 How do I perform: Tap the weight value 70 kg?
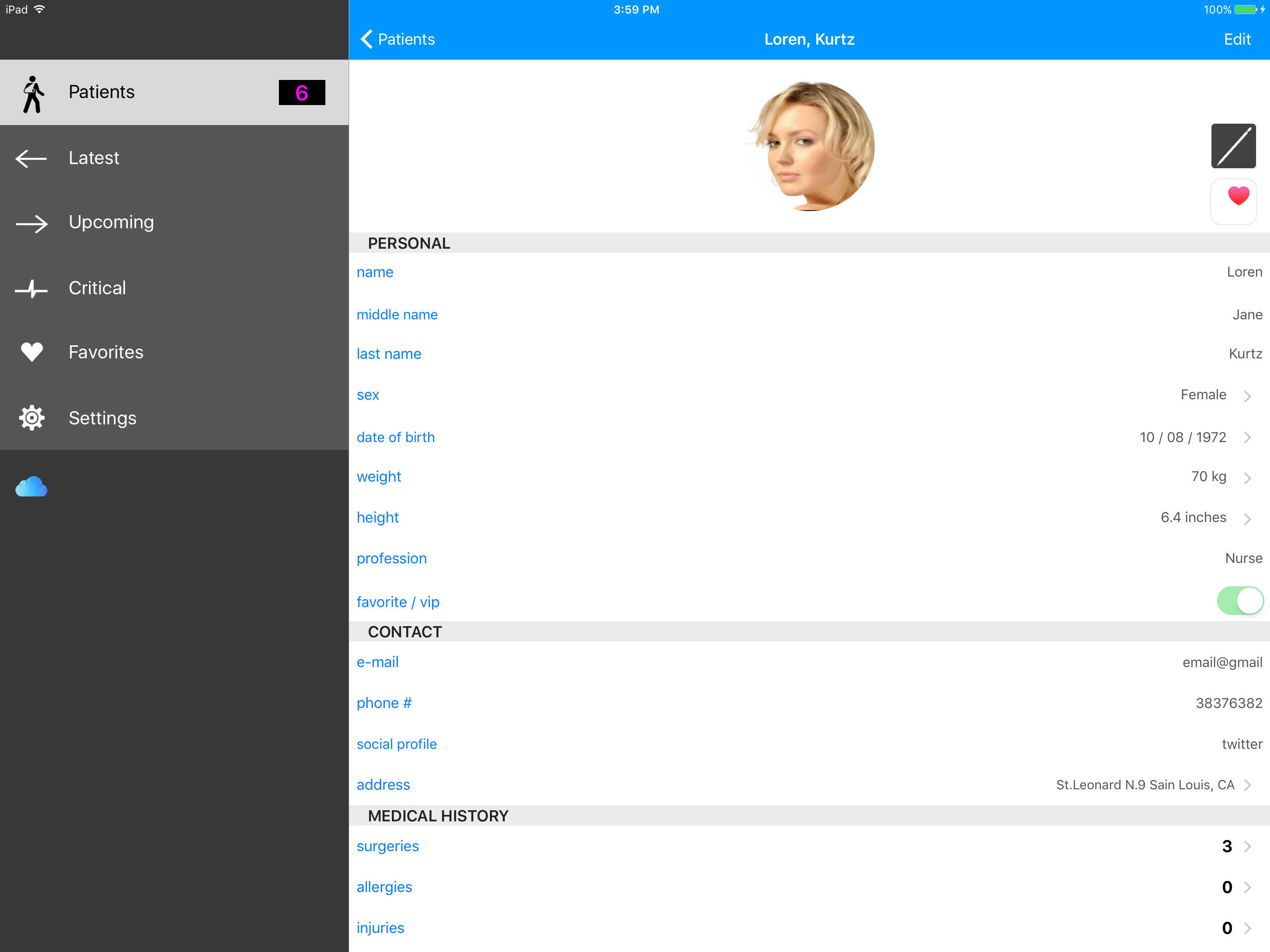(x=1209, y=476)
